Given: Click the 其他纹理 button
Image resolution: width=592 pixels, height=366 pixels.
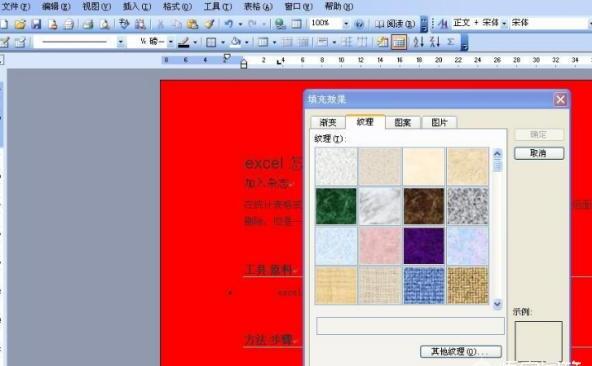Looking at the screenshot, I should (461, 352).
